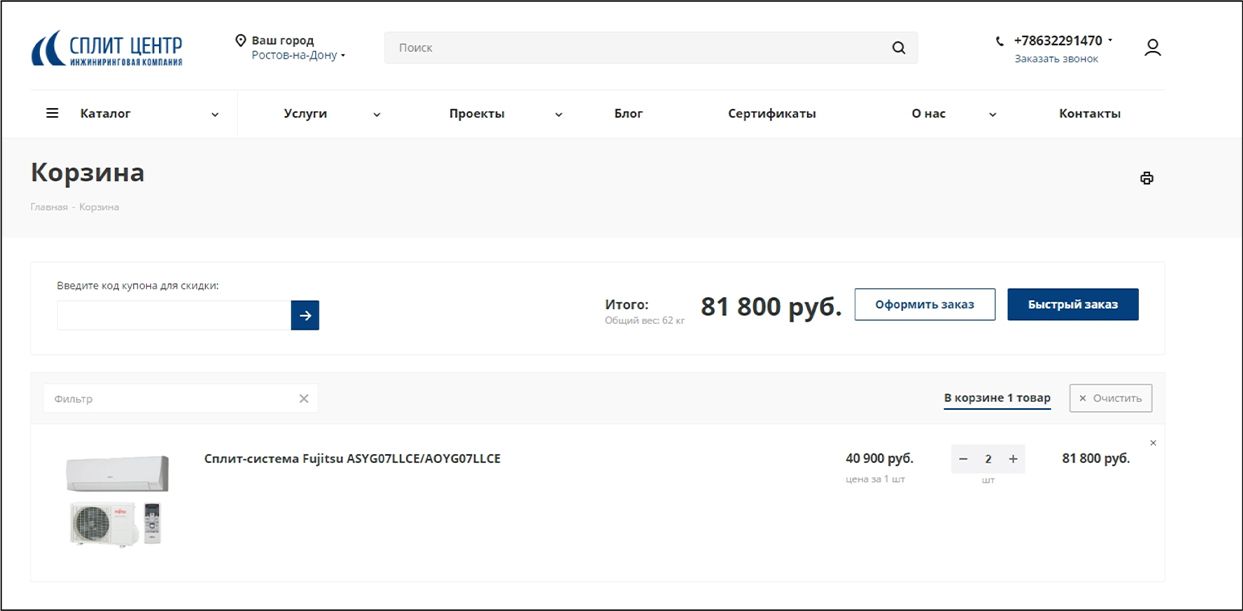This screenshot has height=611, width=1243.
Task: Click the Заказать звонок link
Action: click(1056, 59)
